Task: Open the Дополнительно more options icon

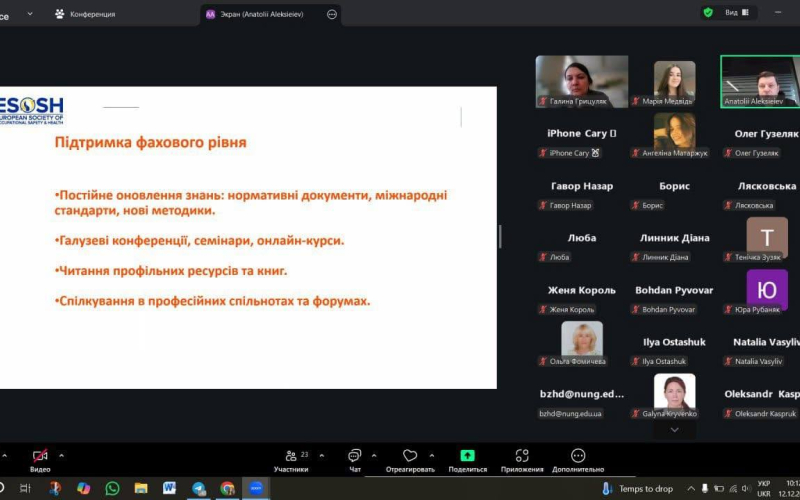Action: click(x=577, y=456)
